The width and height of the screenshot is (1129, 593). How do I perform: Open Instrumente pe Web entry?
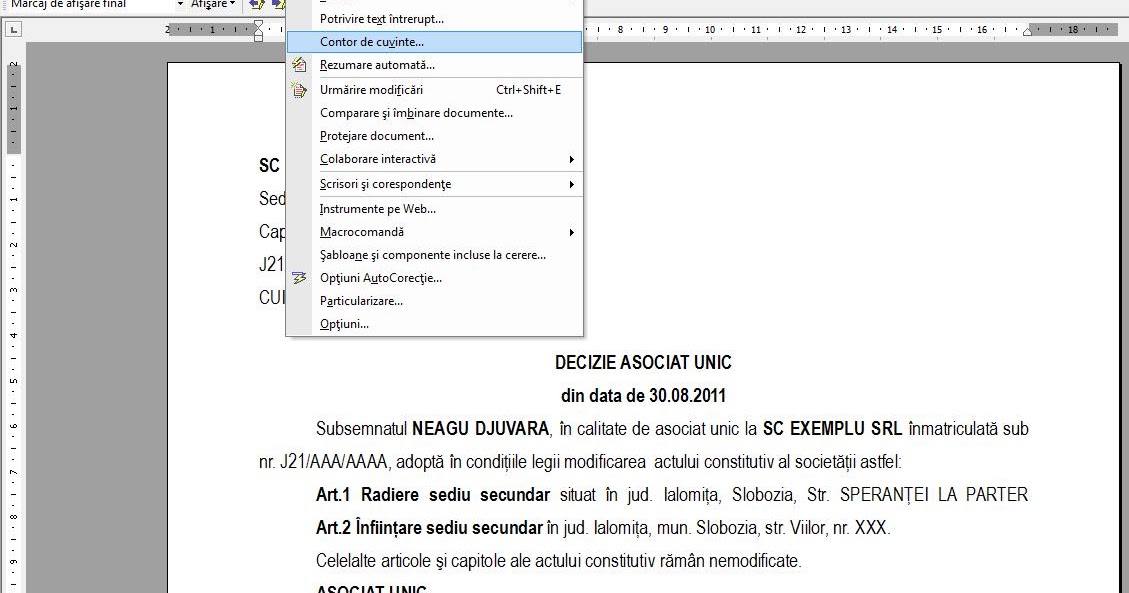click(x=434, y=209)
